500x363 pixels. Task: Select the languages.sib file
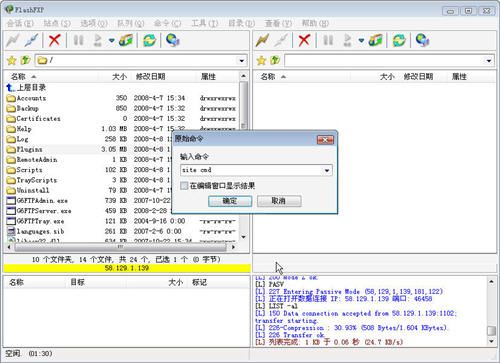35,231
